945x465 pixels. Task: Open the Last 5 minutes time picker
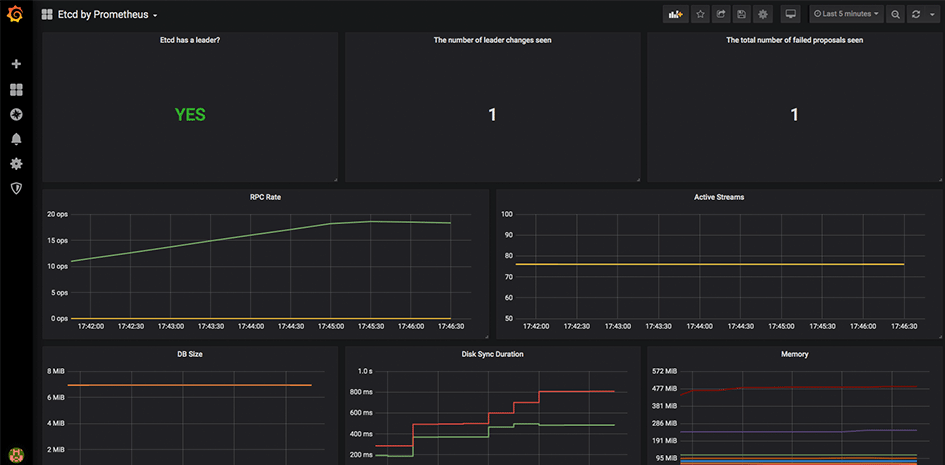(846, 14)
